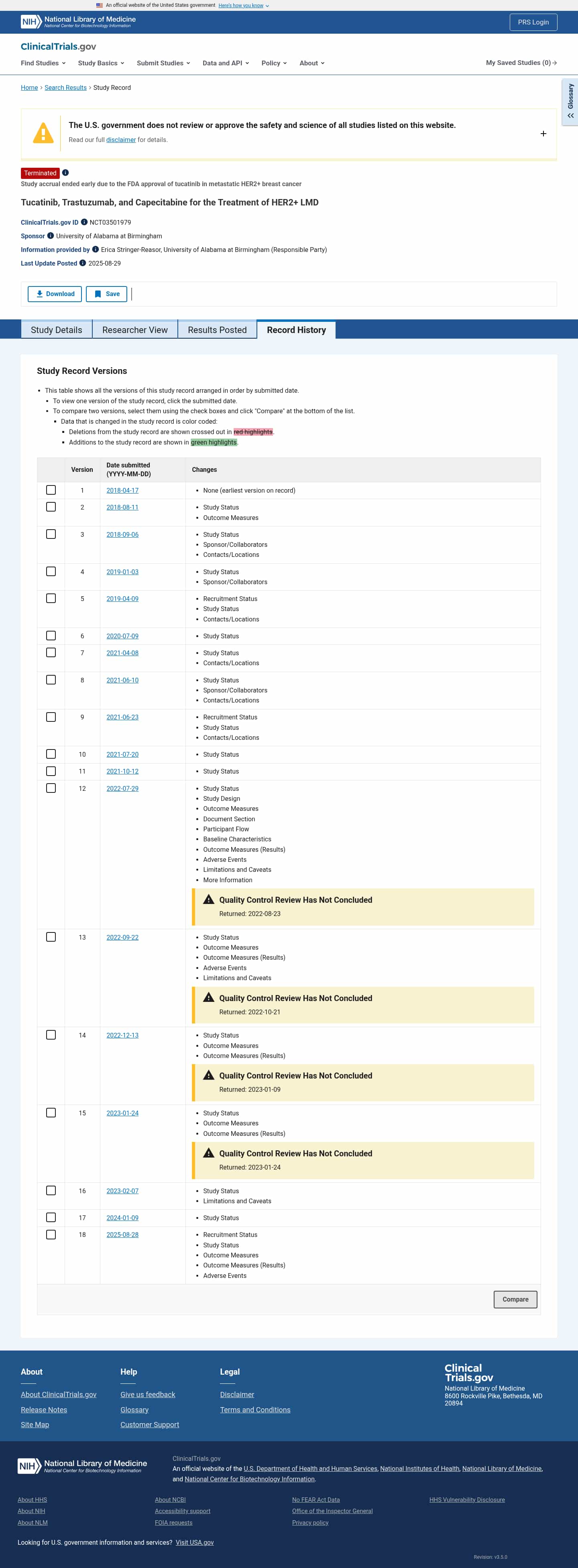Tick the version 12 checkbox
The width and height of the screenshot is (578, 1568).
point(51,788)
